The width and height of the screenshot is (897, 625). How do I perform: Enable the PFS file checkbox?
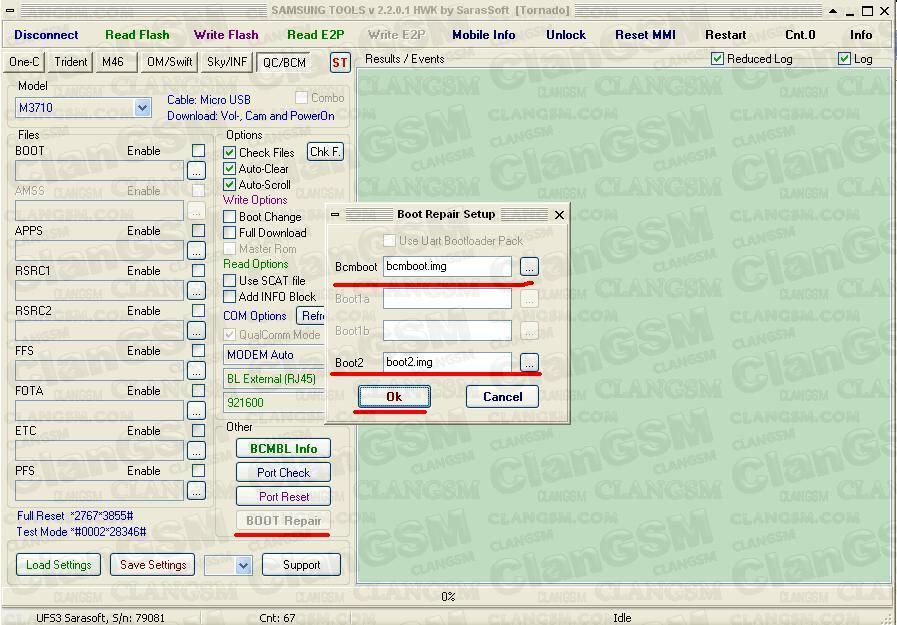point(199,471)
